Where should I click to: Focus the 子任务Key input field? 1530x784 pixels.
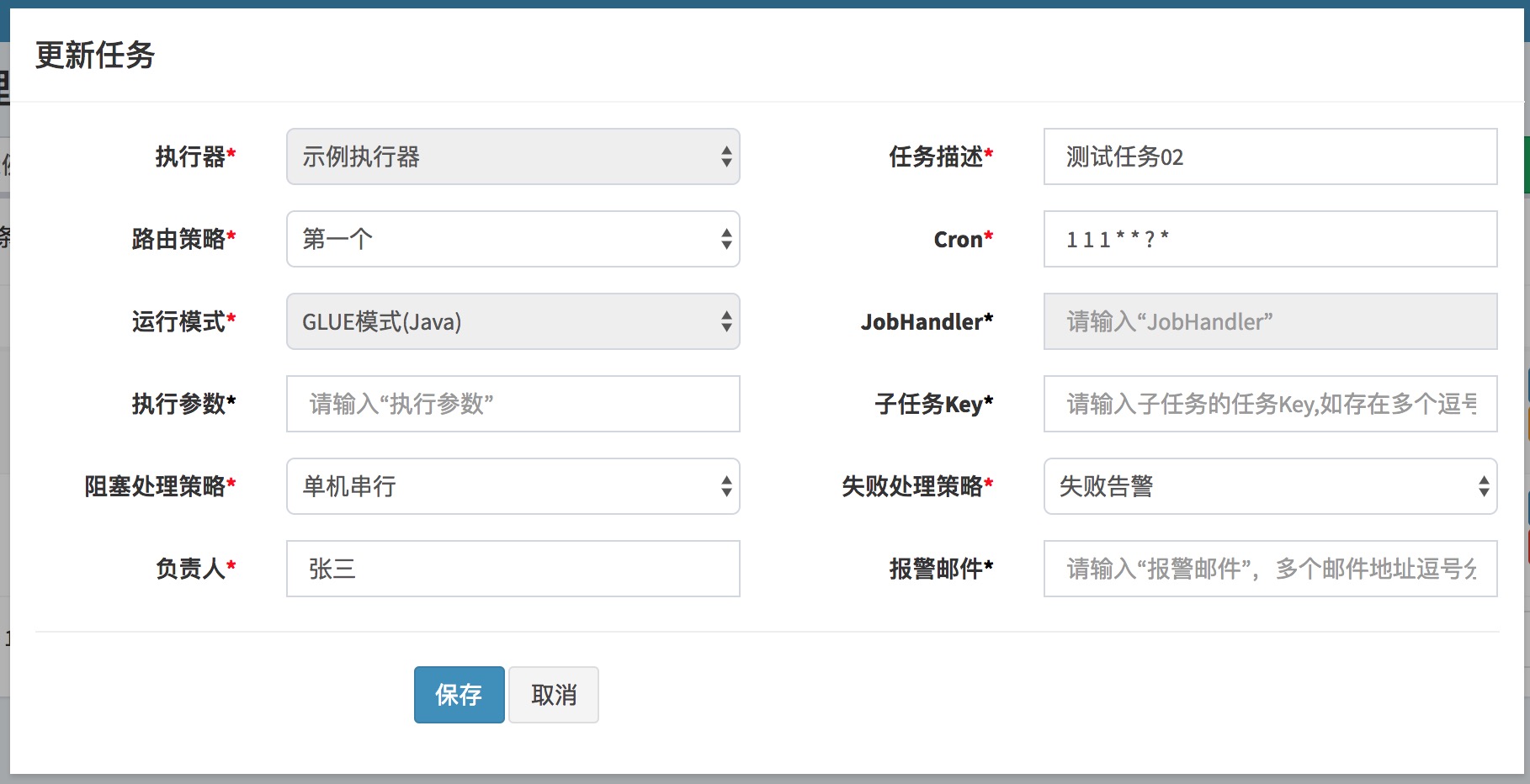pyautogui.click(x=1270, y=404)
